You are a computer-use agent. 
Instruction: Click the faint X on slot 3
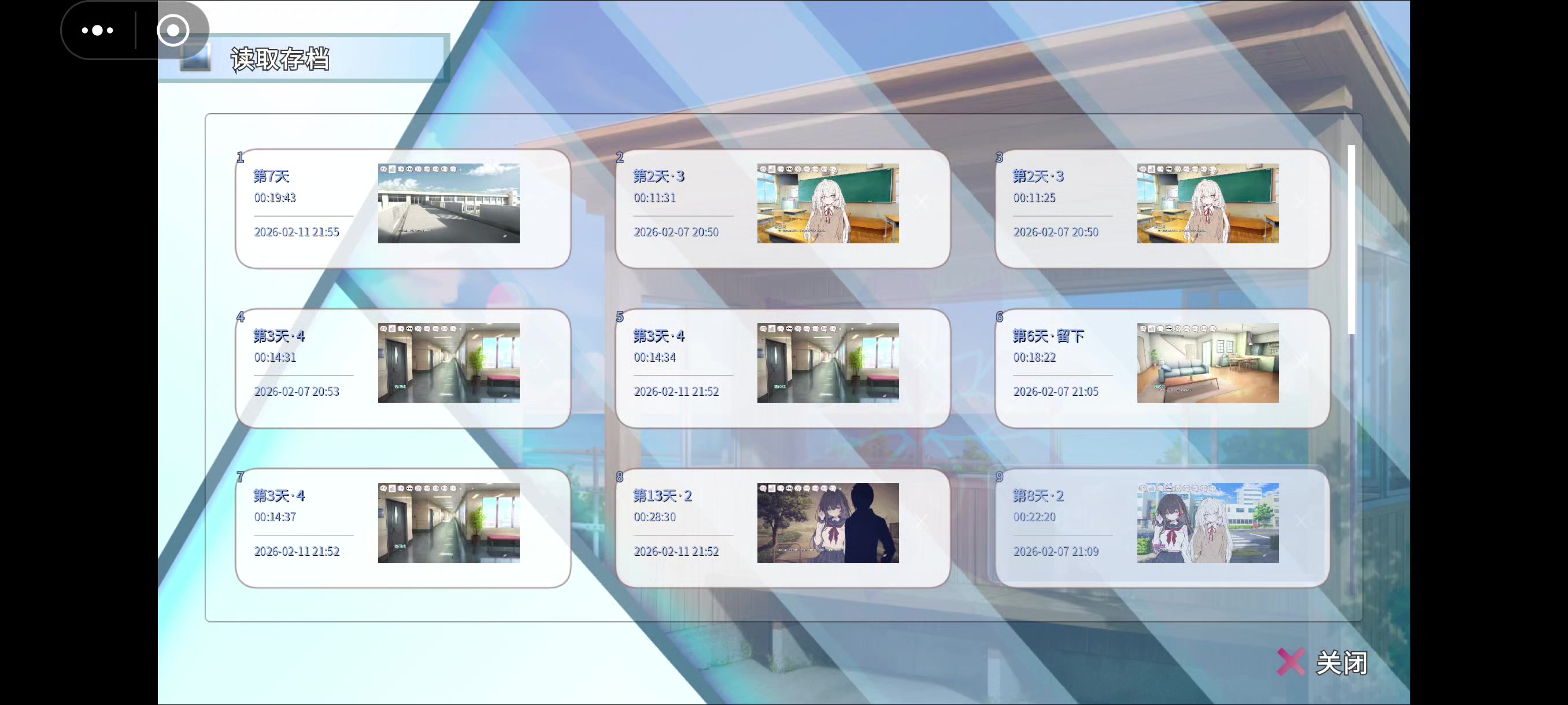click(x=1301, y=203)
